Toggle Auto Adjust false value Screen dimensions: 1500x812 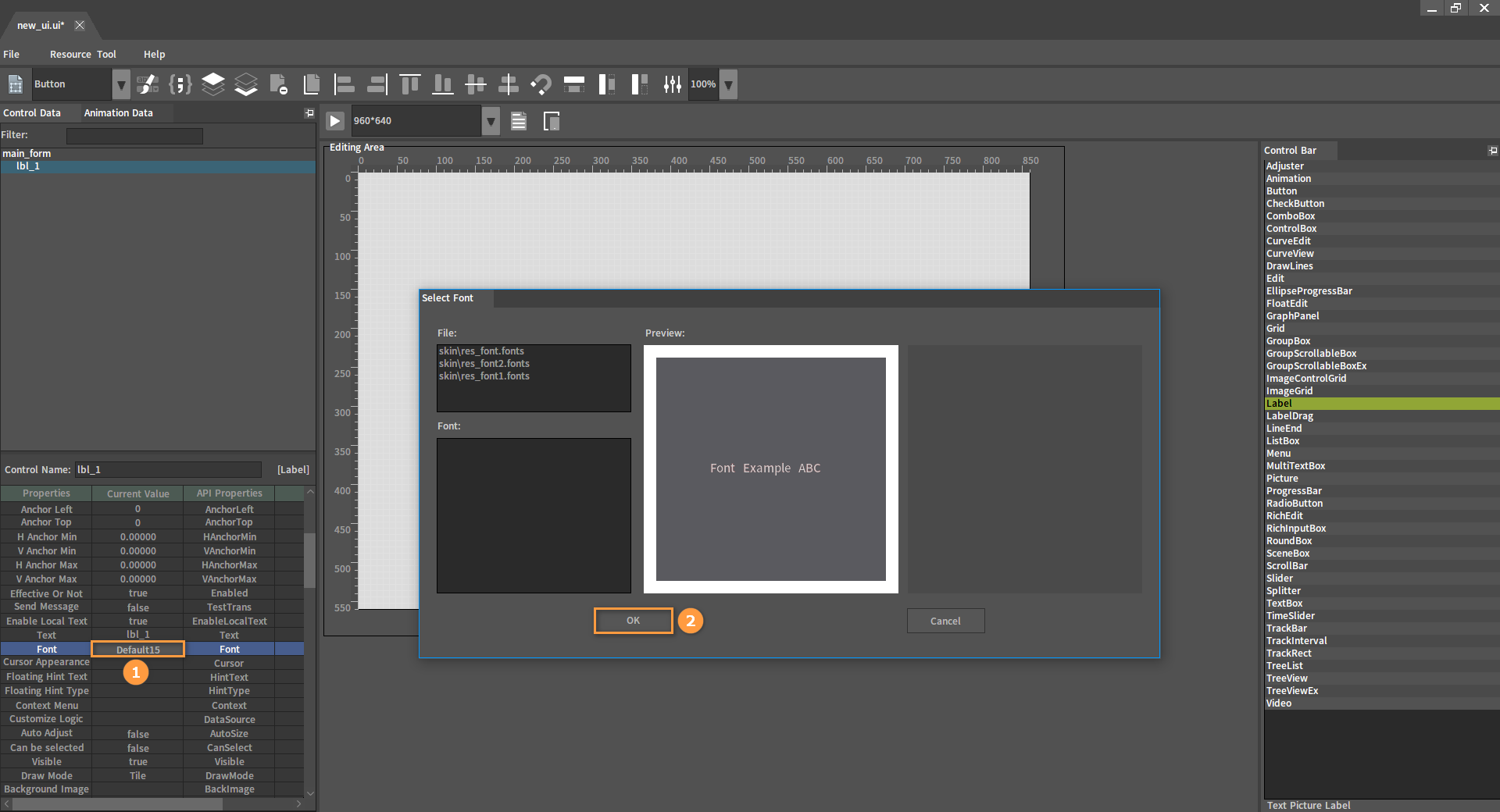[137, 734]
